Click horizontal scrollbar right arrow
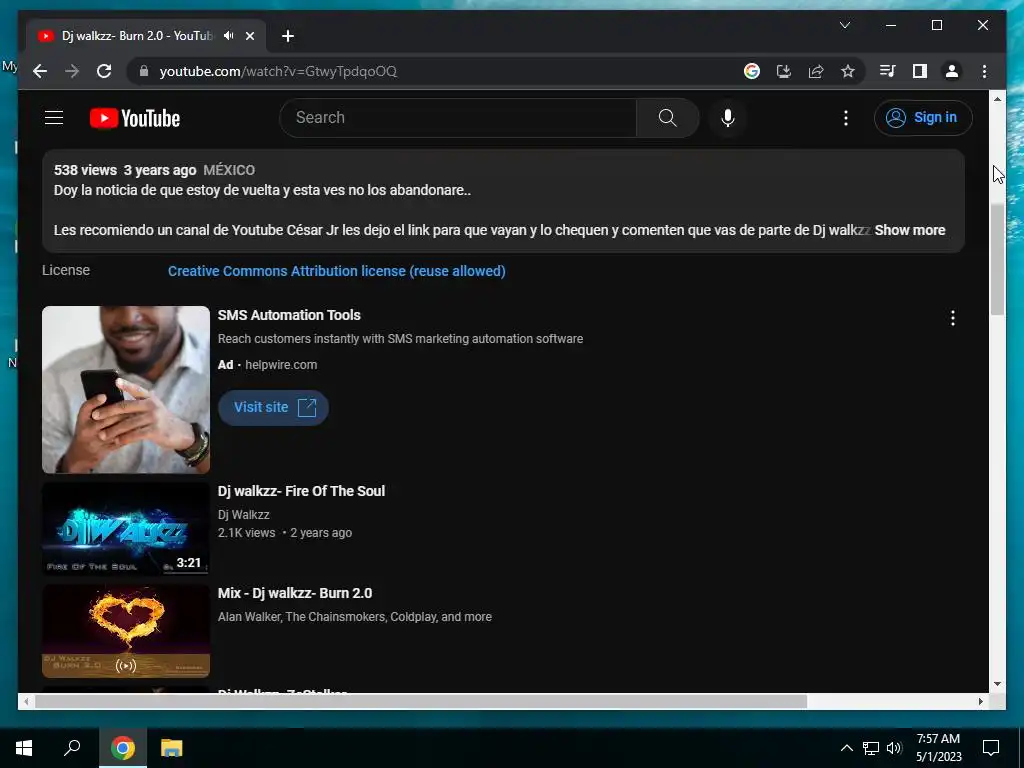 pos(981,701)
